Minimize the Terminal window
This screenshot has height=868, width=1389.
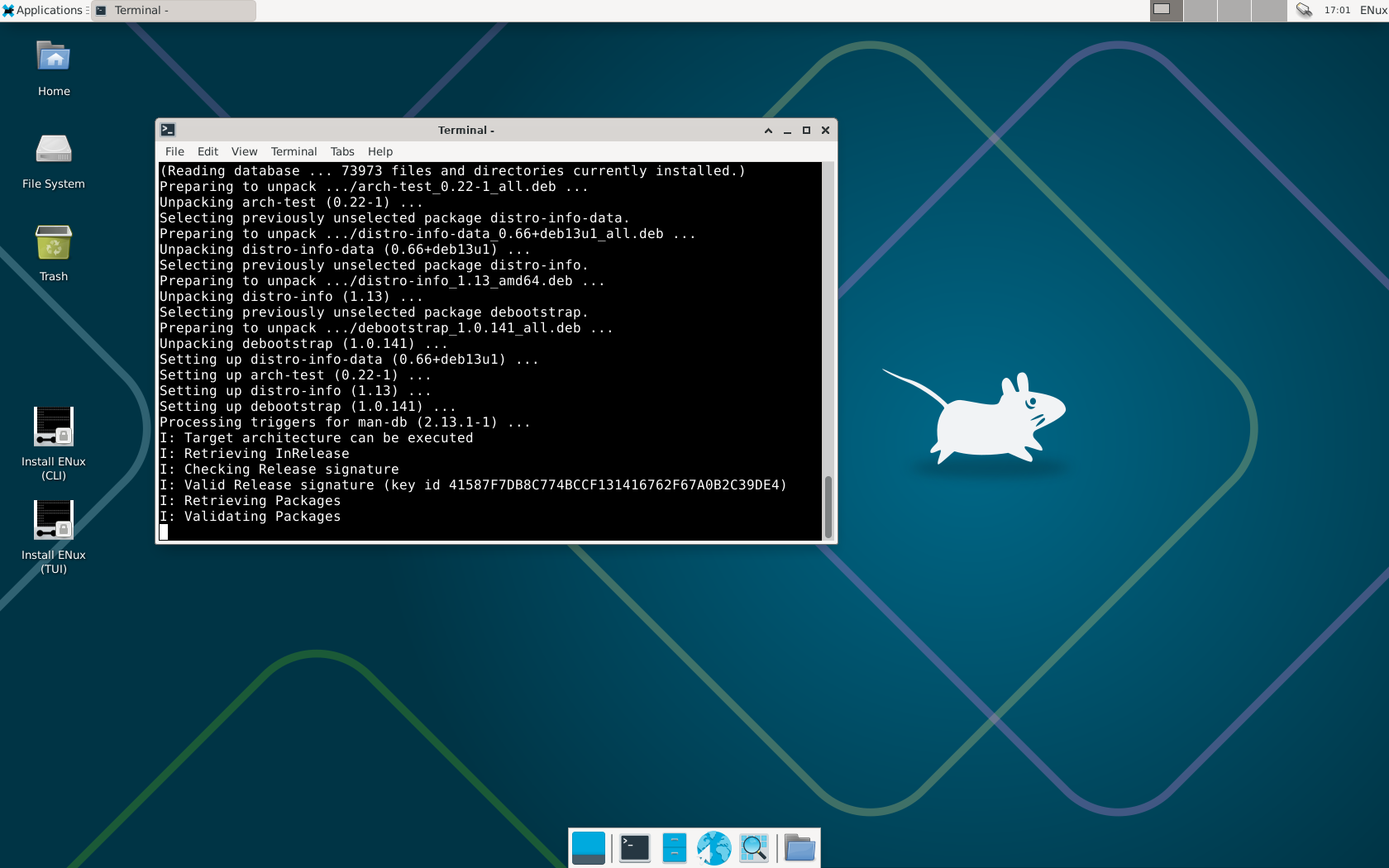(787, 130)
